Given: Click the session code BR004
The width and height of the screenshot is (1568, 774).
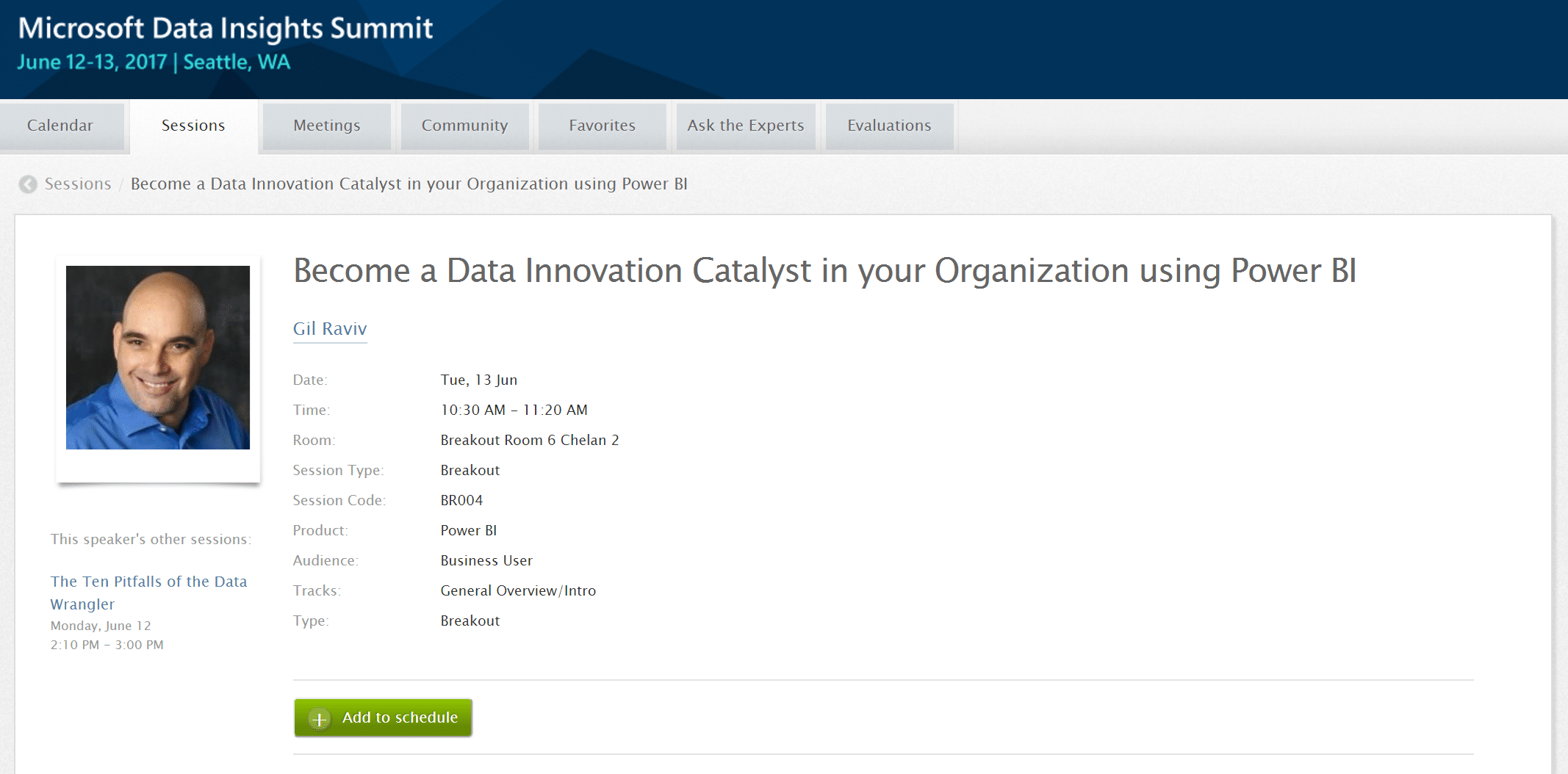Looking at the screenshot, I should click(461, 501).
